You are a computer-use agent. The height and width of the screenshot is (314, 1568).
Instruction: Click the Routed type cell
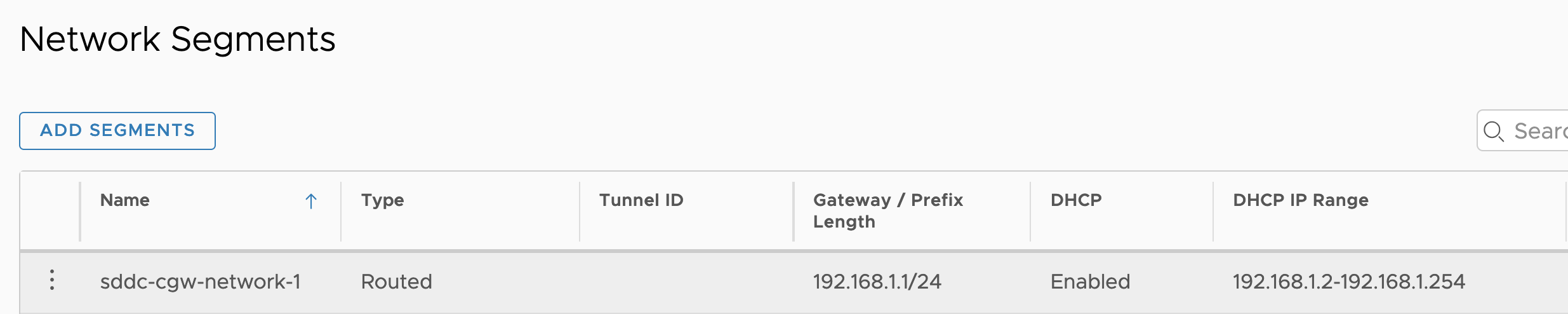tap(396, 282)
